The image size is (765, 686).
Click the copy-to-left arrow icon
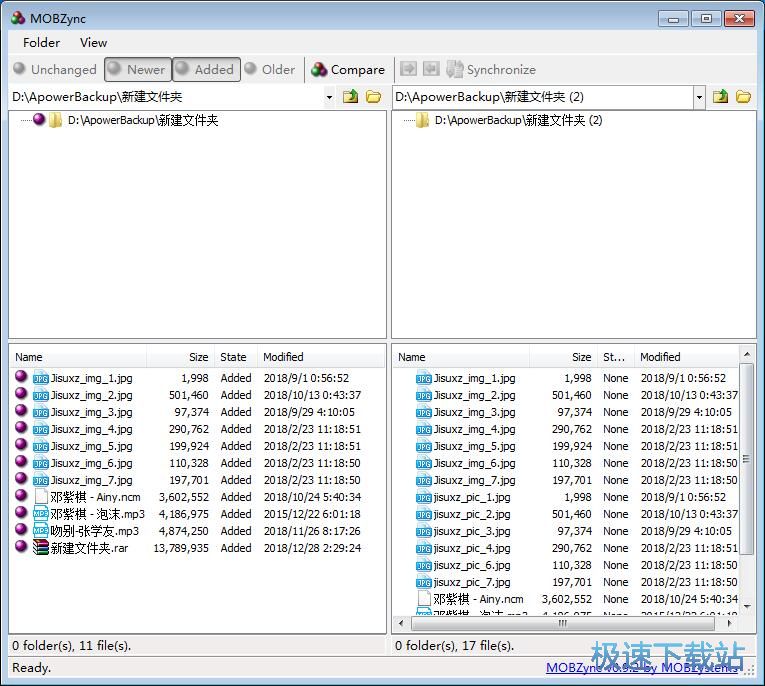tap(431, 69)
